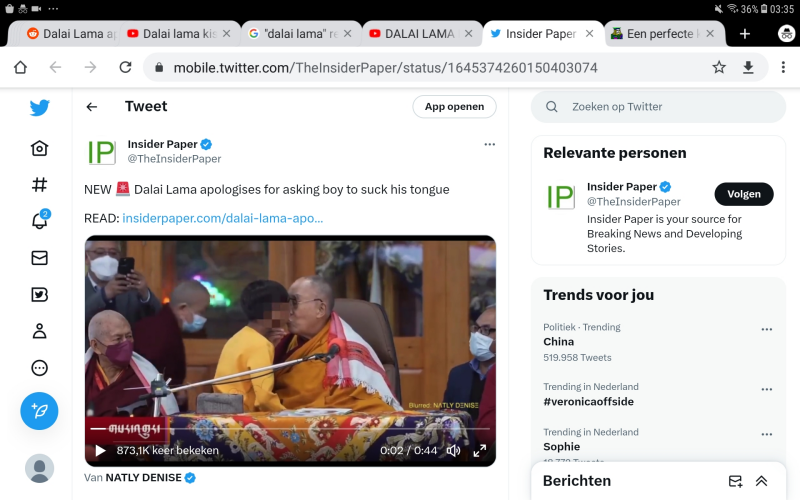Open Insider Paper tweet author name
Viewport: 800px width, 500px height.
[162, 144]
